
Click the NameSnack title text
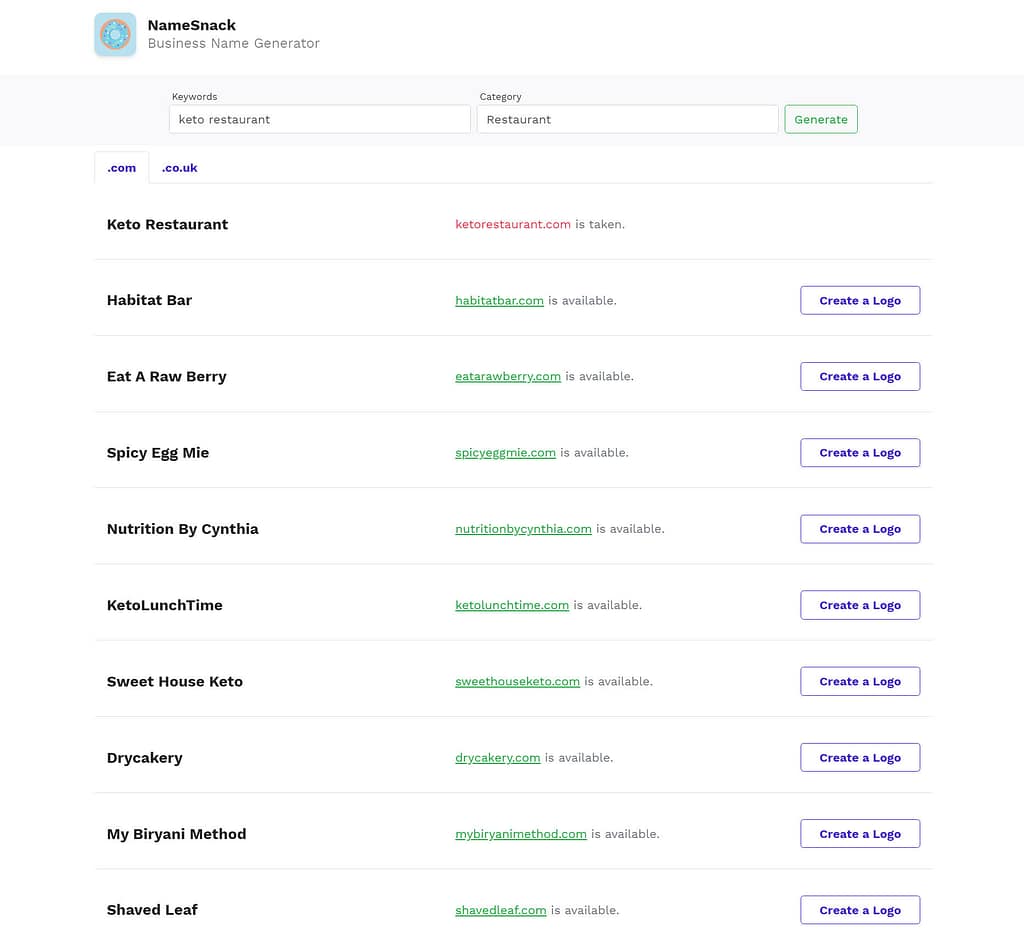tap(192, 25)
